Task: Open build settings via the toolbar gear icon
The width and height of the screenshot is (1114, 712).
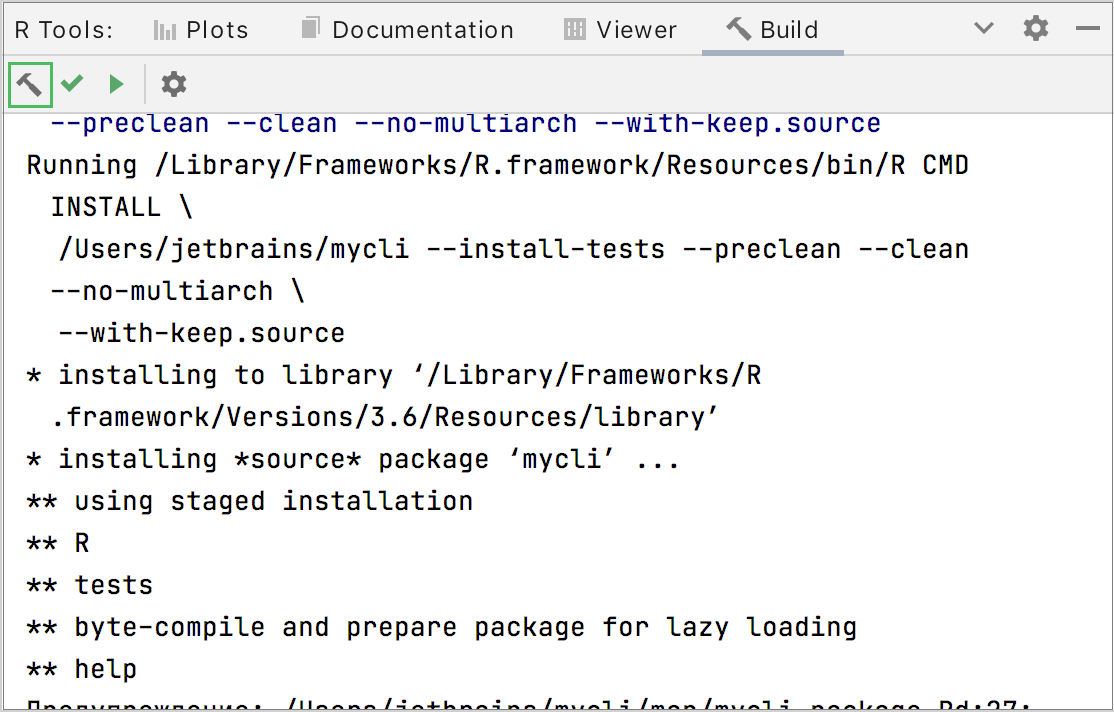Action: coord(173,84)
